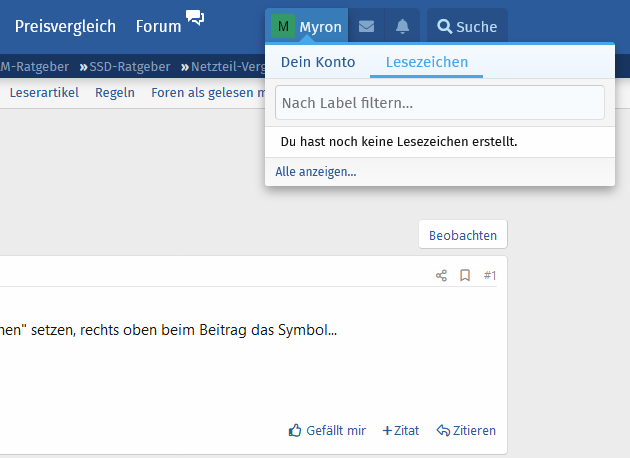630x458 pixels.
Task: Click Foren als gelesen markieren link
Action: [208, 92]
